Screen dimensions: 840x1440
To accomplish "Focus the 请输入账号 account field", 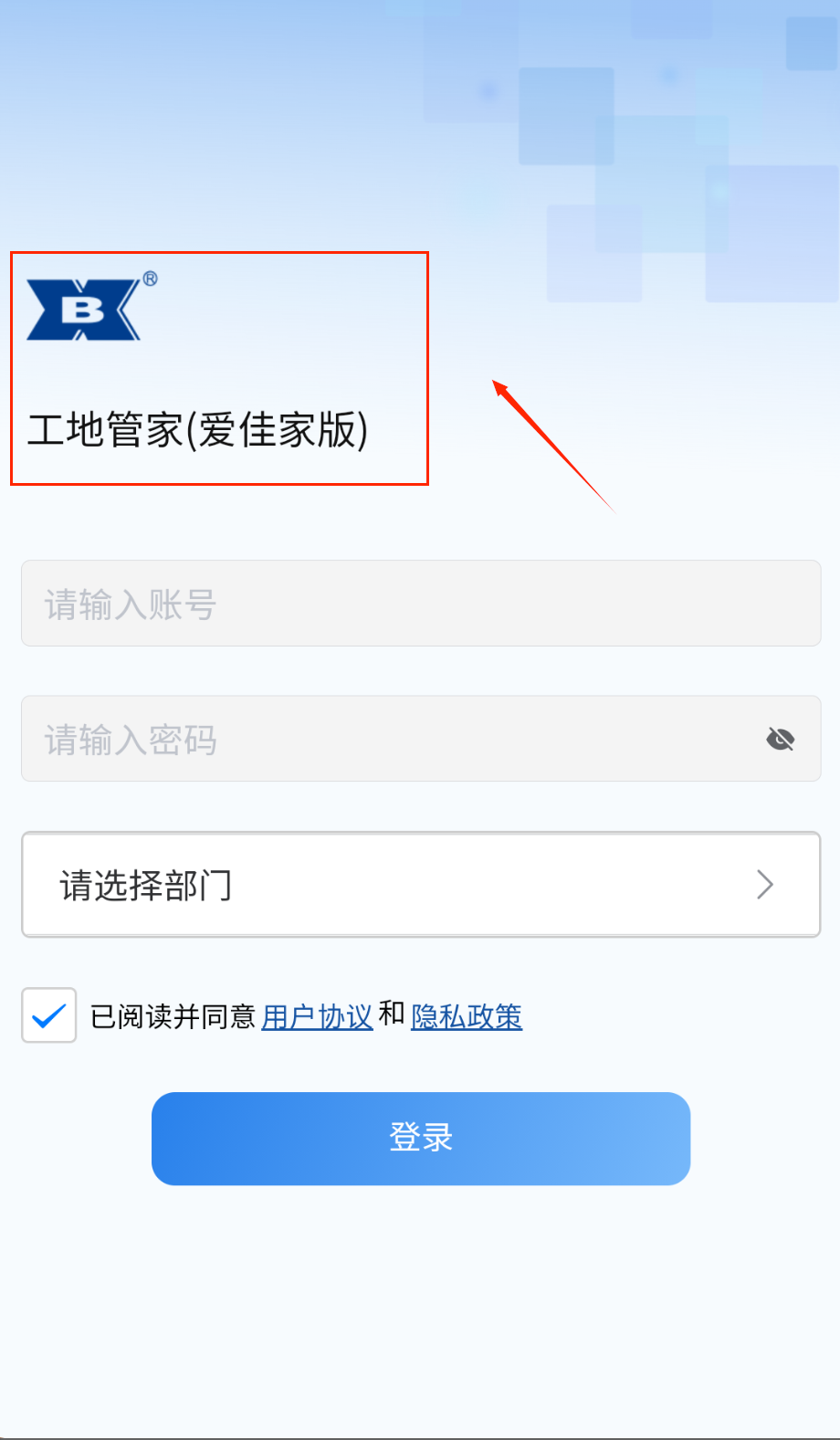I will 421,604.
